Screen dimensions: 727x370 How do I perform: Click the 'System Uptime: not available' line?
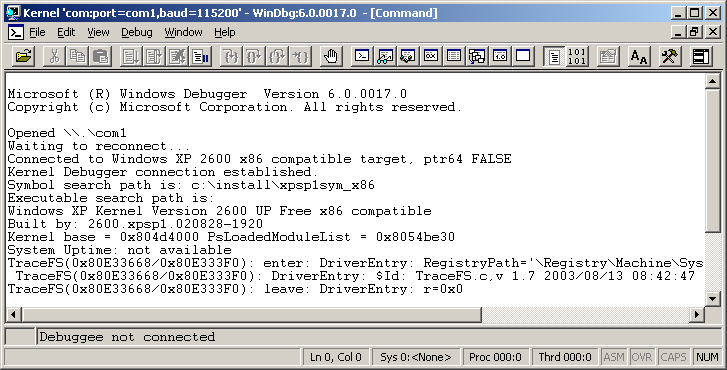(119, 250)
